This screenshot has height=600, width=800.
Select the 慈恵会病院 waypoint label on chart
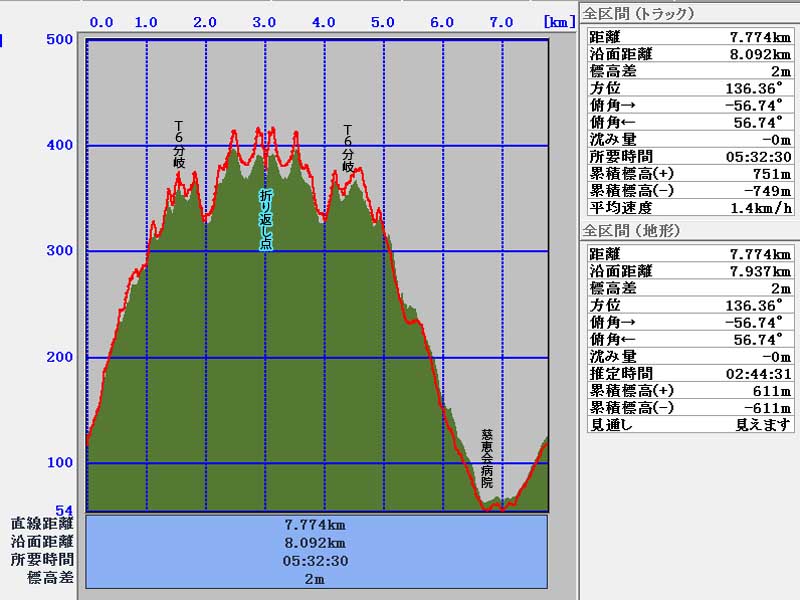pyautogui.click(x=487, y=458)
